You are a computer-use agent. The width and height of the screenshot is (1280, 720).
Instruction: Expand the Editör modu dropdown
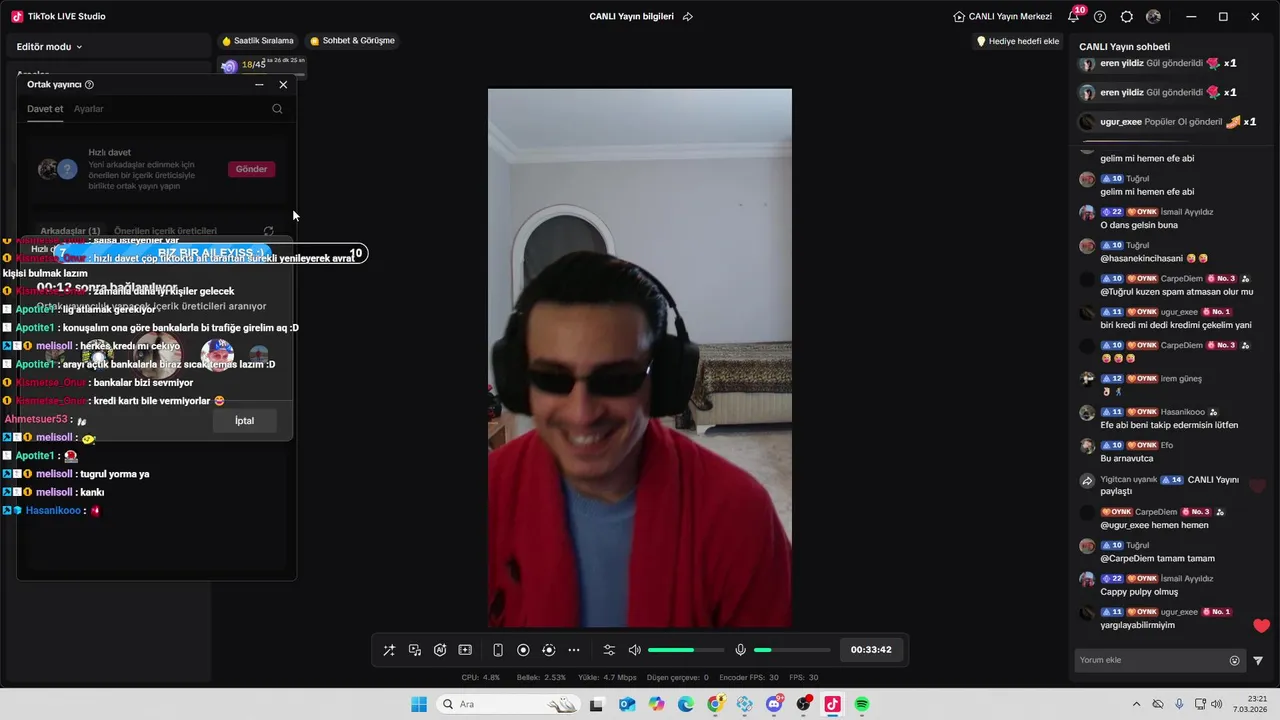pyautogui.click(x=49, y=47)
